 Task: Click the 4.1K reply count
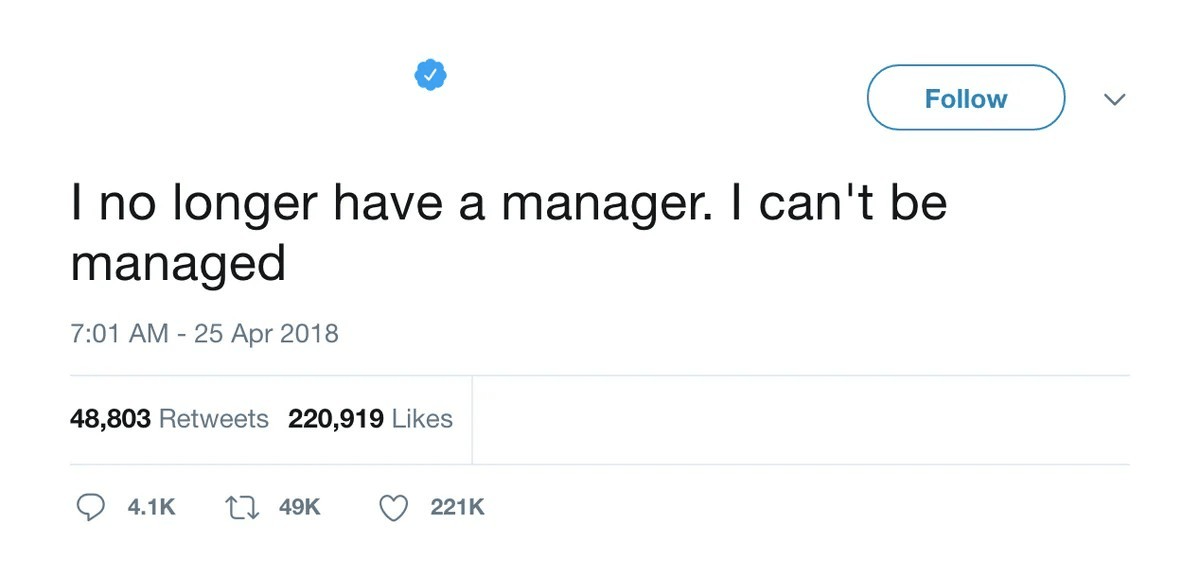[152, 508]
